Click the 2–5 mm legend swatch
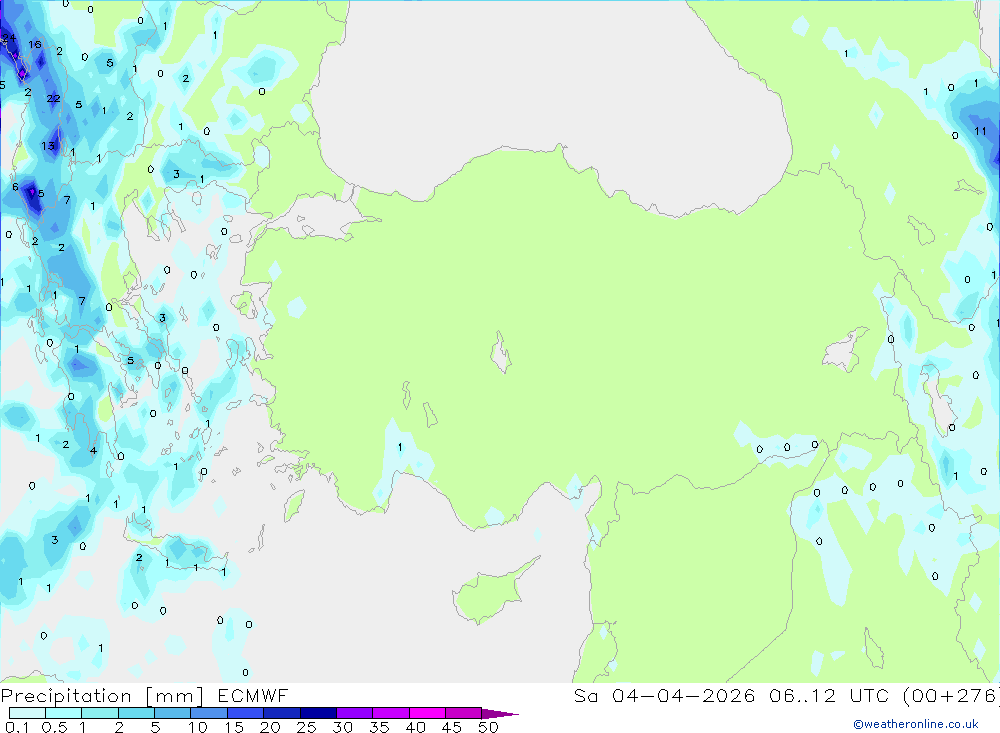 click(136, 713)
